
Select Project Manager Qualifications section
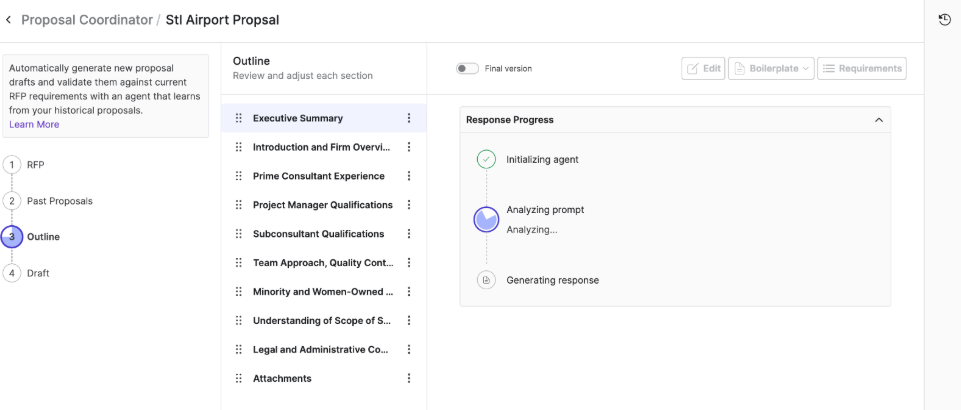pos(324,205)
